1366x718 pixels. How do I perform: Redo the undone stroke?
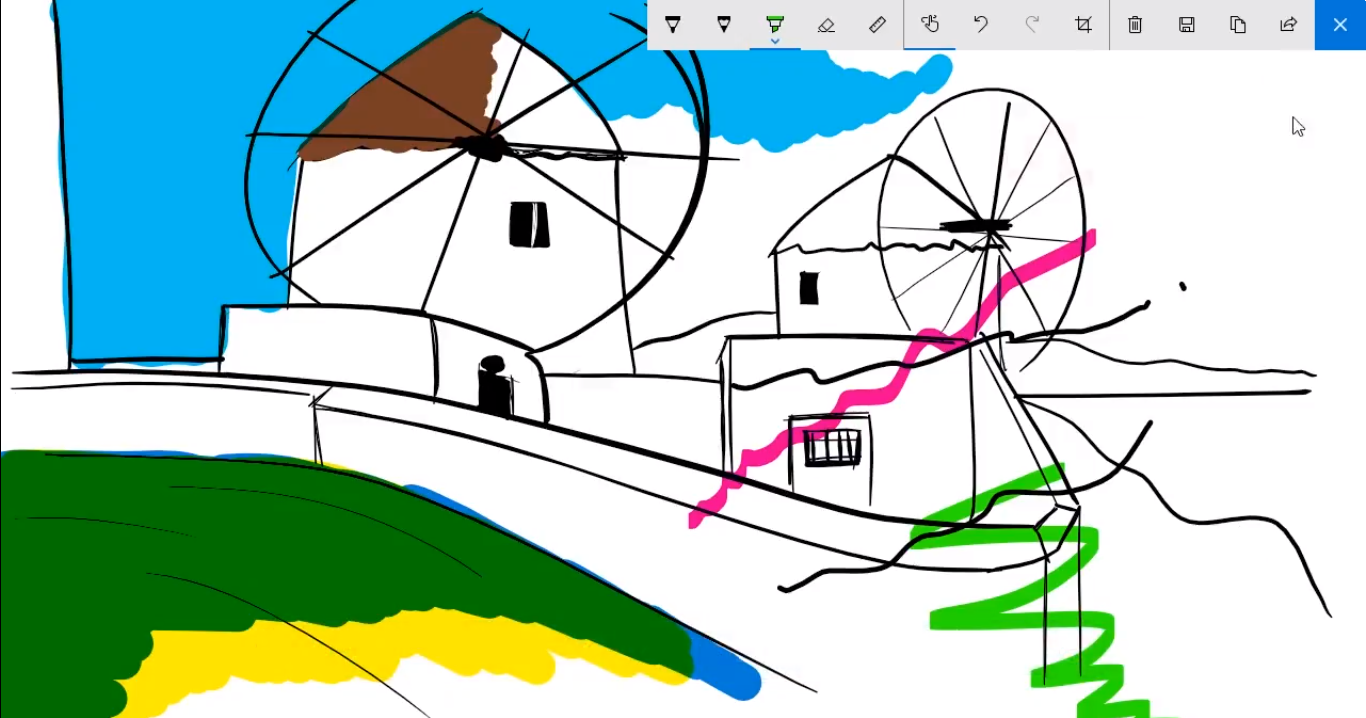[x=1032, y=25]
